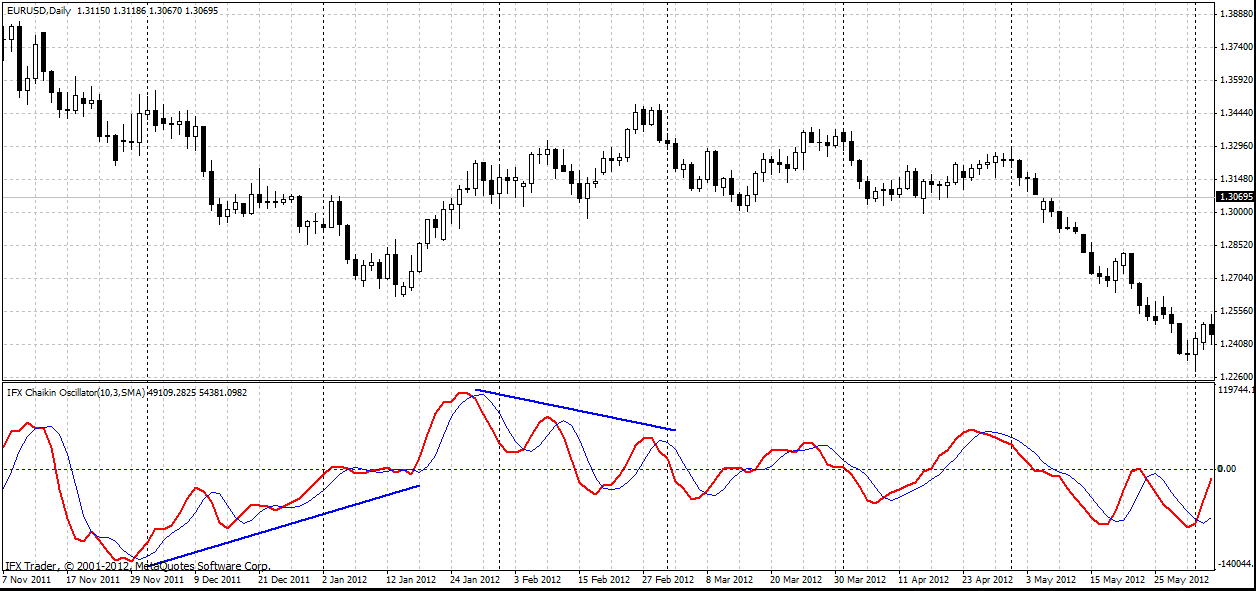Click the 1.38880 price scale label
The height and width of the screenshot is (591, 1256).
[x=1235, y=14]
